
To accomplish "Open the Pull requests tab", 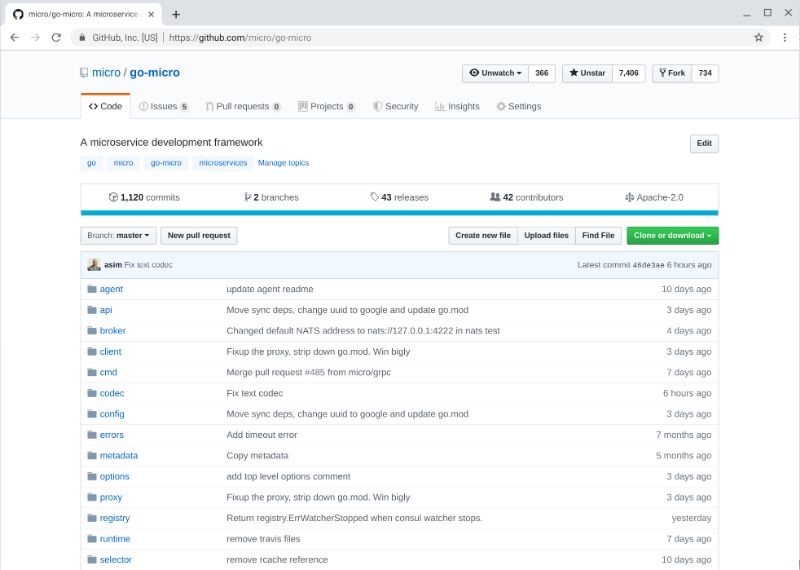I will tap(243, 106).
